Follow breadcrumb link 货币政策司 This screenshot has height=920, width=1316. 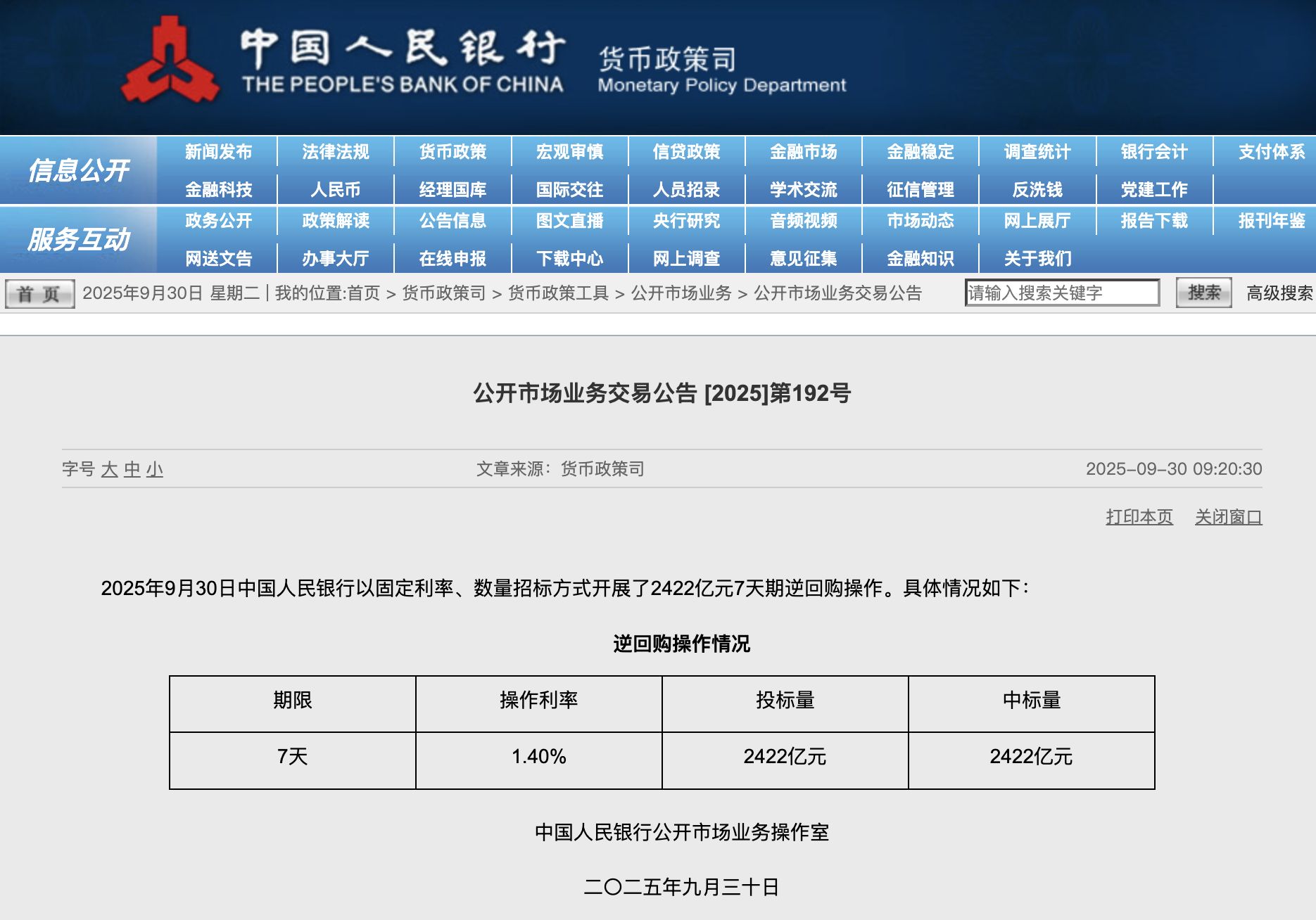443,293
